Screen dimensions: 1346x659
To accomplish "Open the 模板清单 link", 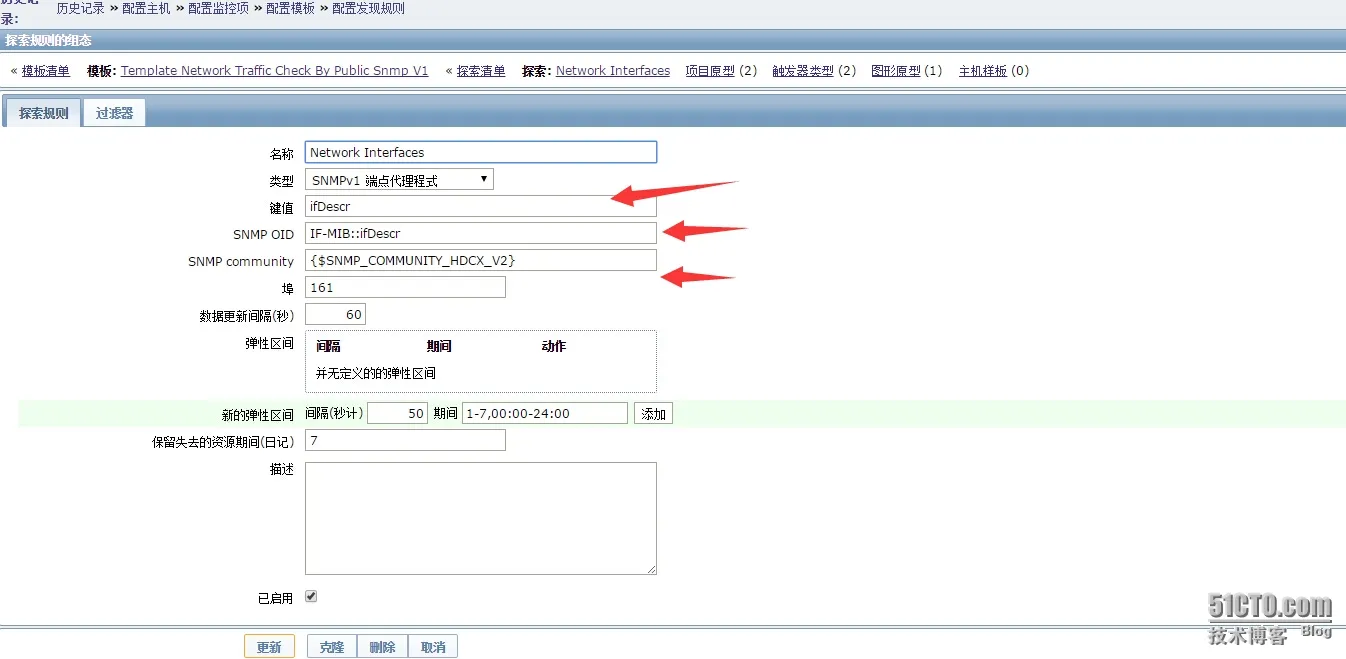I will pyautogui.click(x=46, y=71).
